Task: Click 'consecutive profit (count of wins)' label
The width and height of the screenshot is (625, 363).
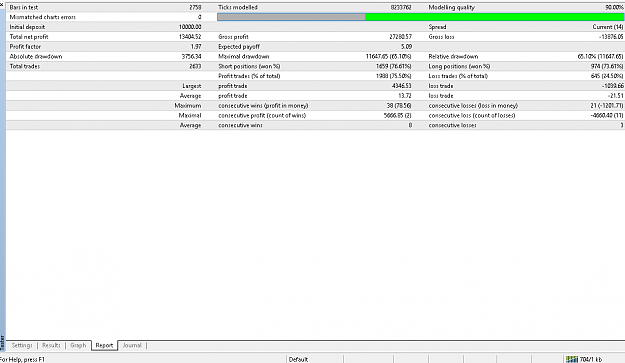Action: pos(262,116)
